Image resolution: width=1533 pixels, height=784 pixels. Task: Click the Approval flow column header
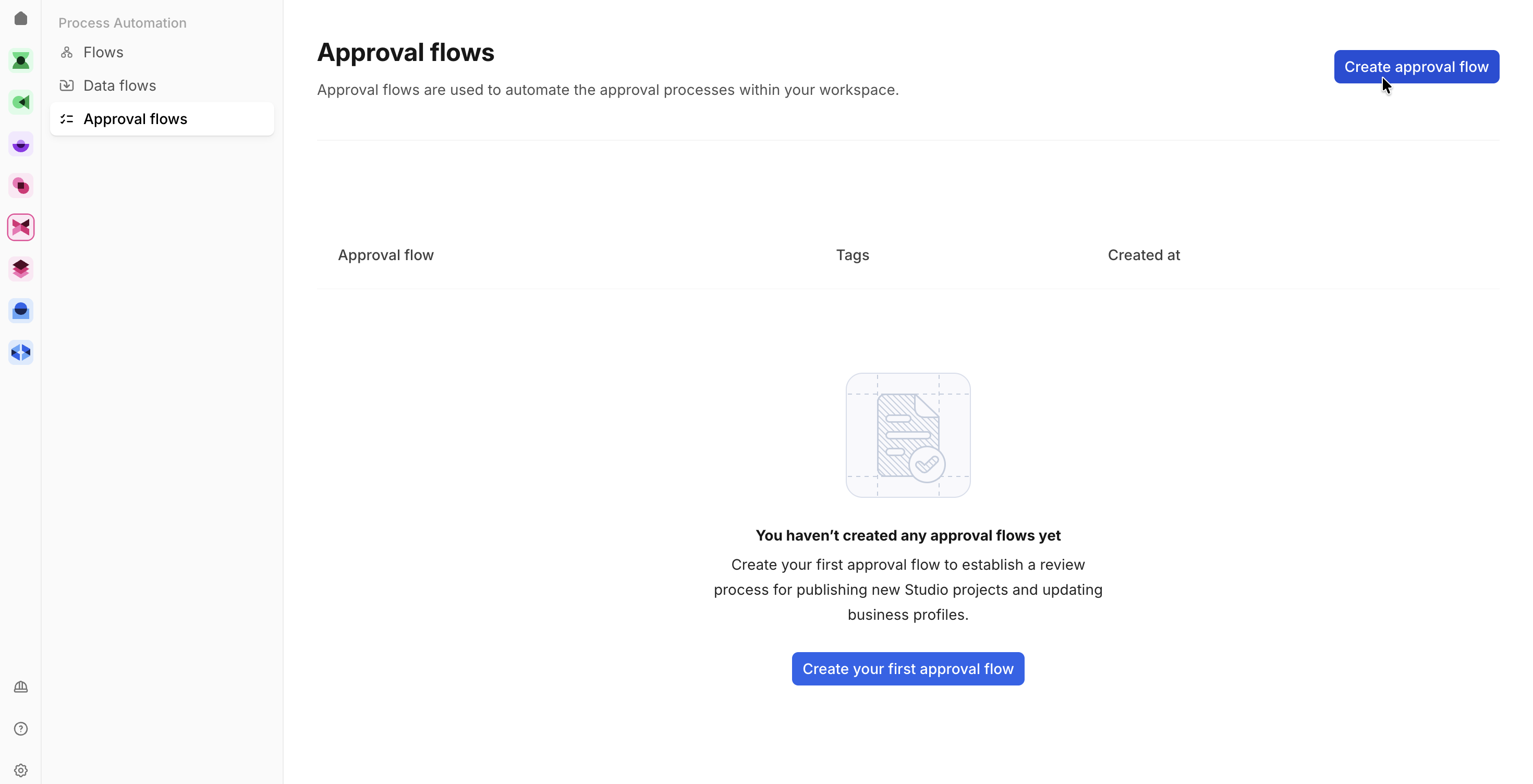click(x=386, y=255)
